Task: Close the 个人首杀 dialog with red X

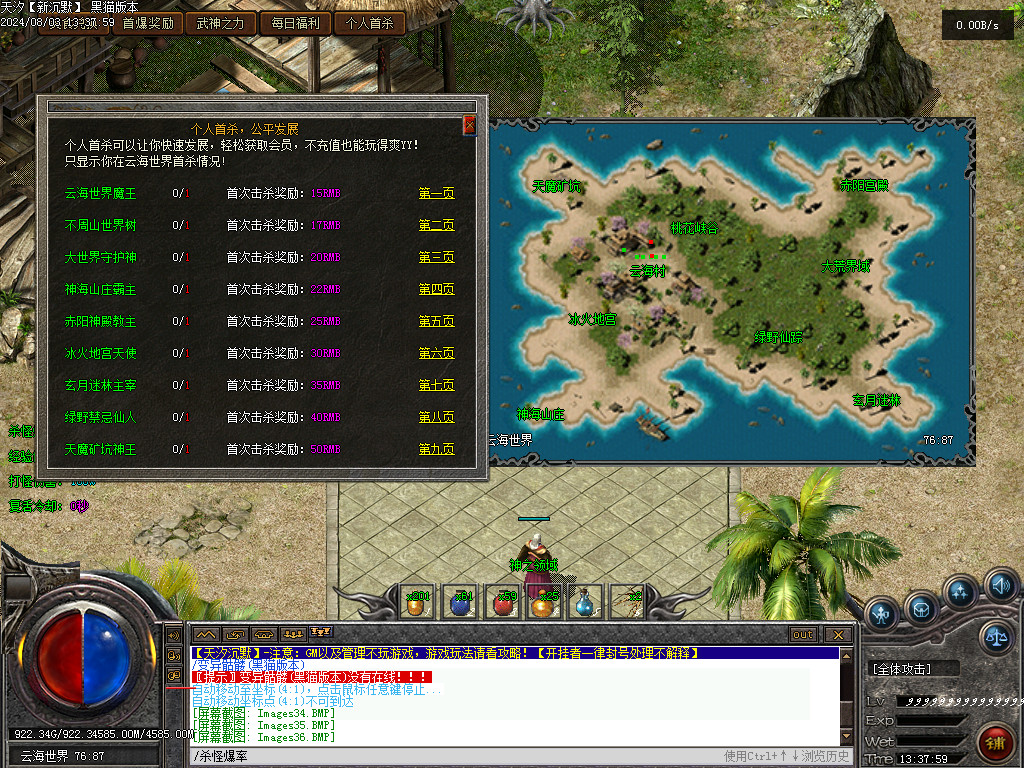Action: pyautogui.click(x=469, y=125)
